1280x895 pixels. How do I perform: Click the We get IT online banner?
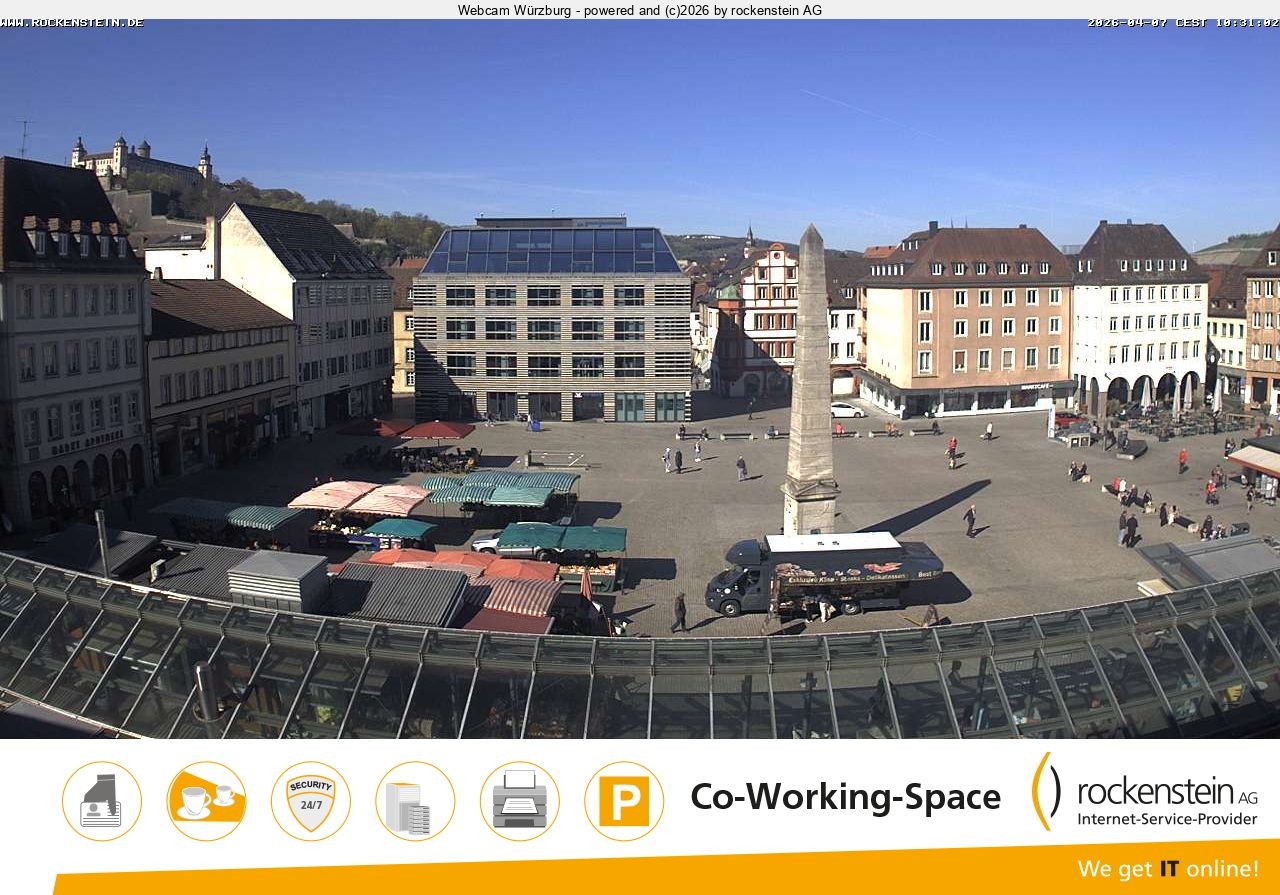click(x=1170, y=870)
